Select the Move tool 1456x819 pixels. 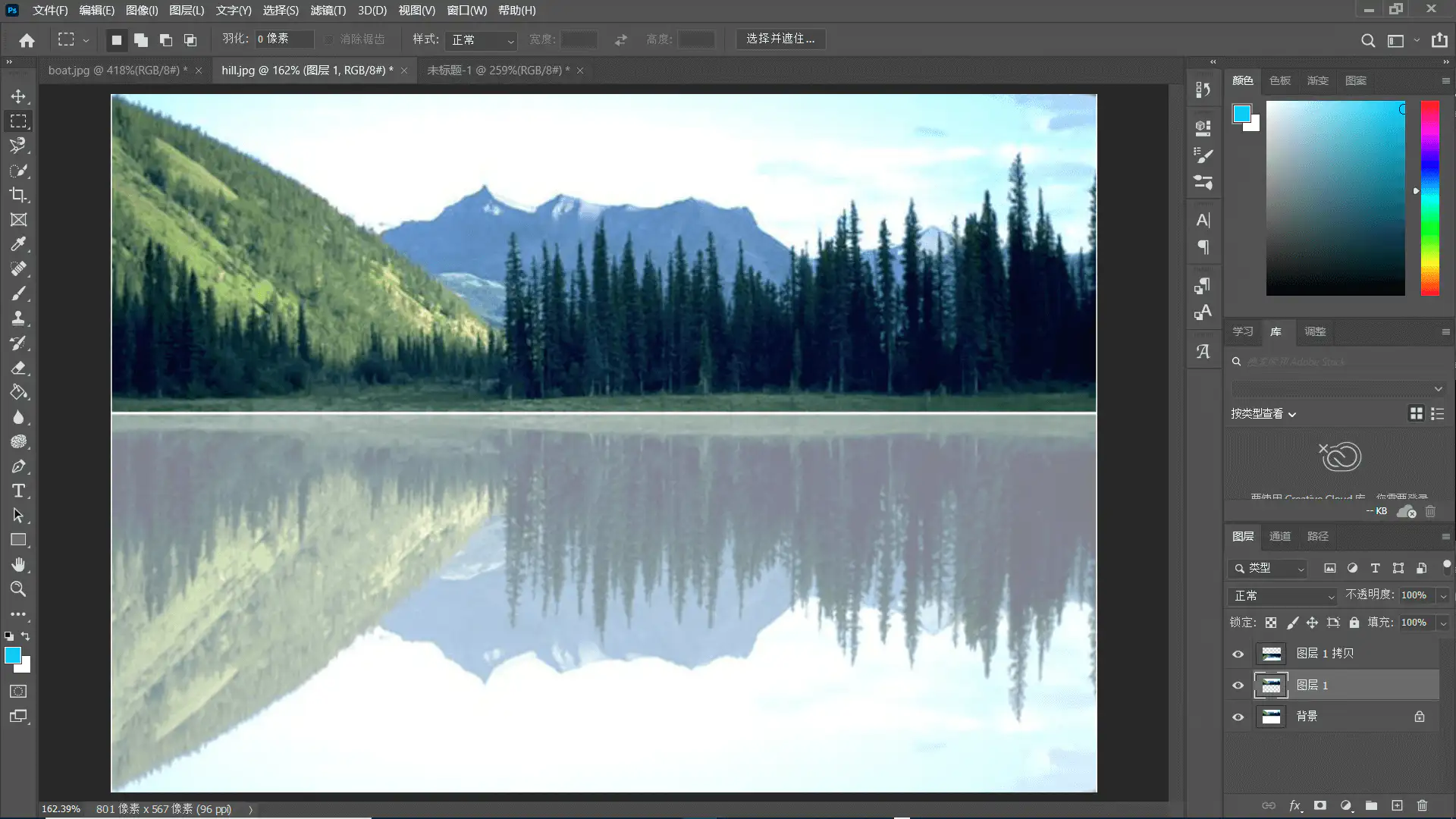tap(18, 96)
